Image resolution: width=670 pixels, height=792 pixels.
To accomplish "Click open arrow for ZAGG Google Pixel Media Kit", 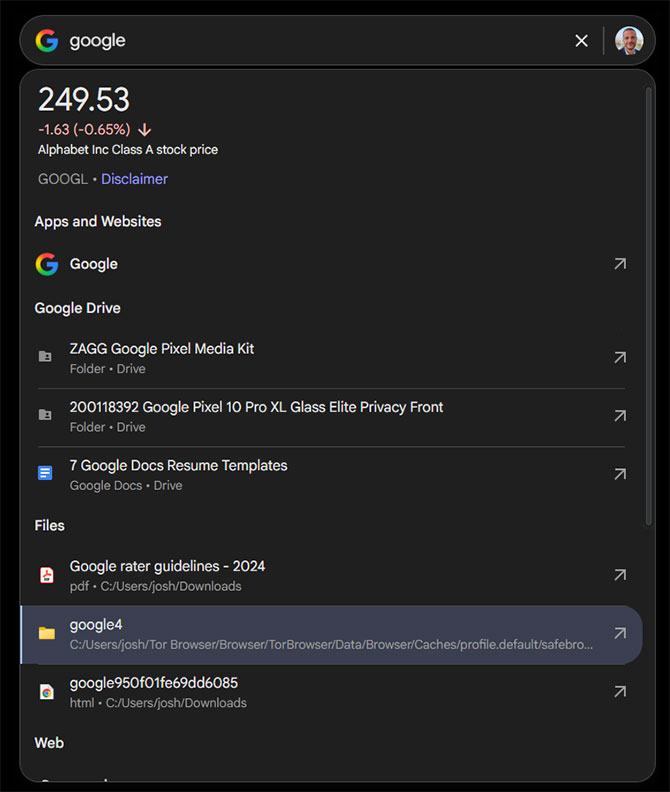I will (620, 358).
